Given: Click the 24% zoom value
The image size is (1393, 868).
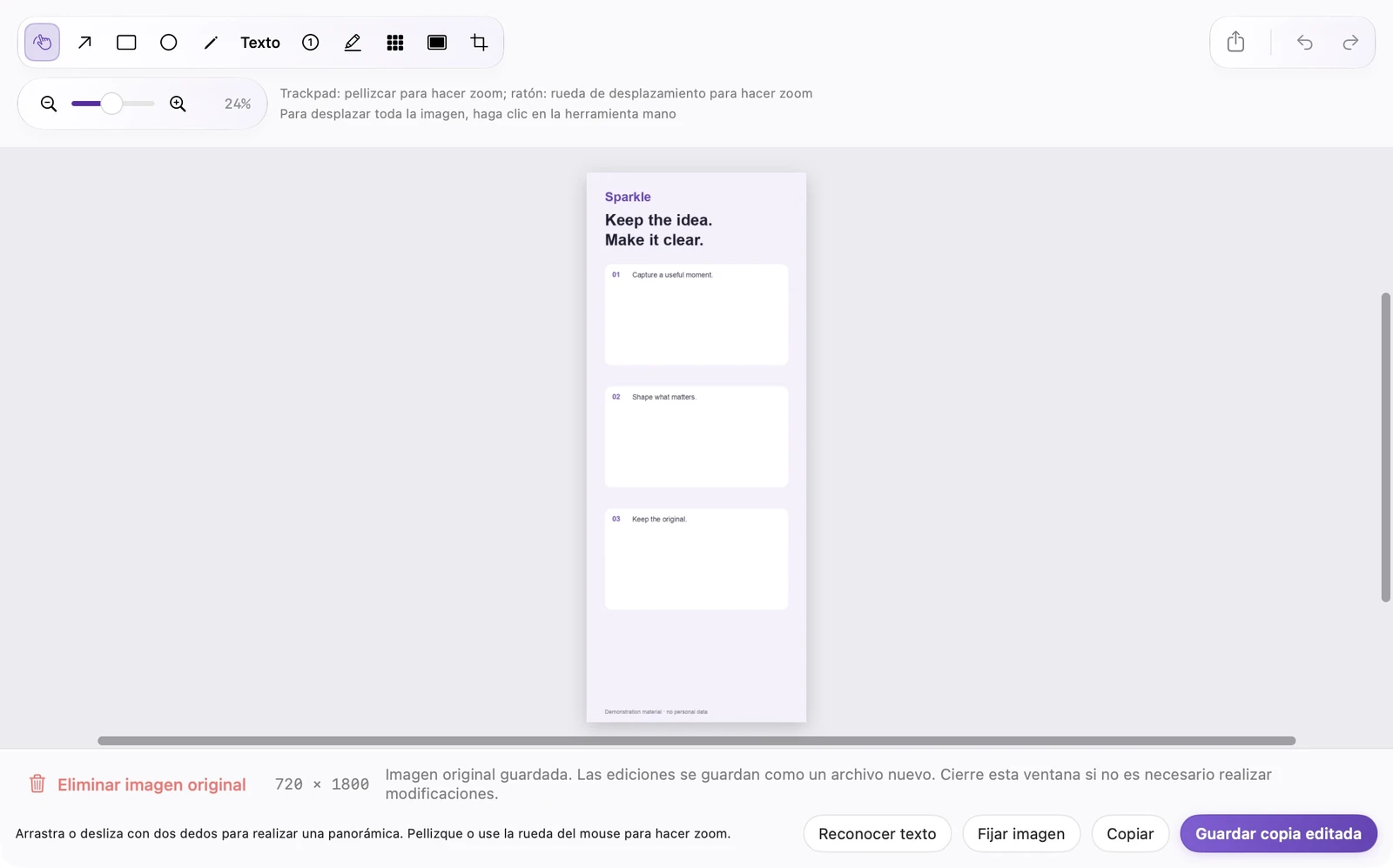Looking at the screenshot, I should coord(238,104).
